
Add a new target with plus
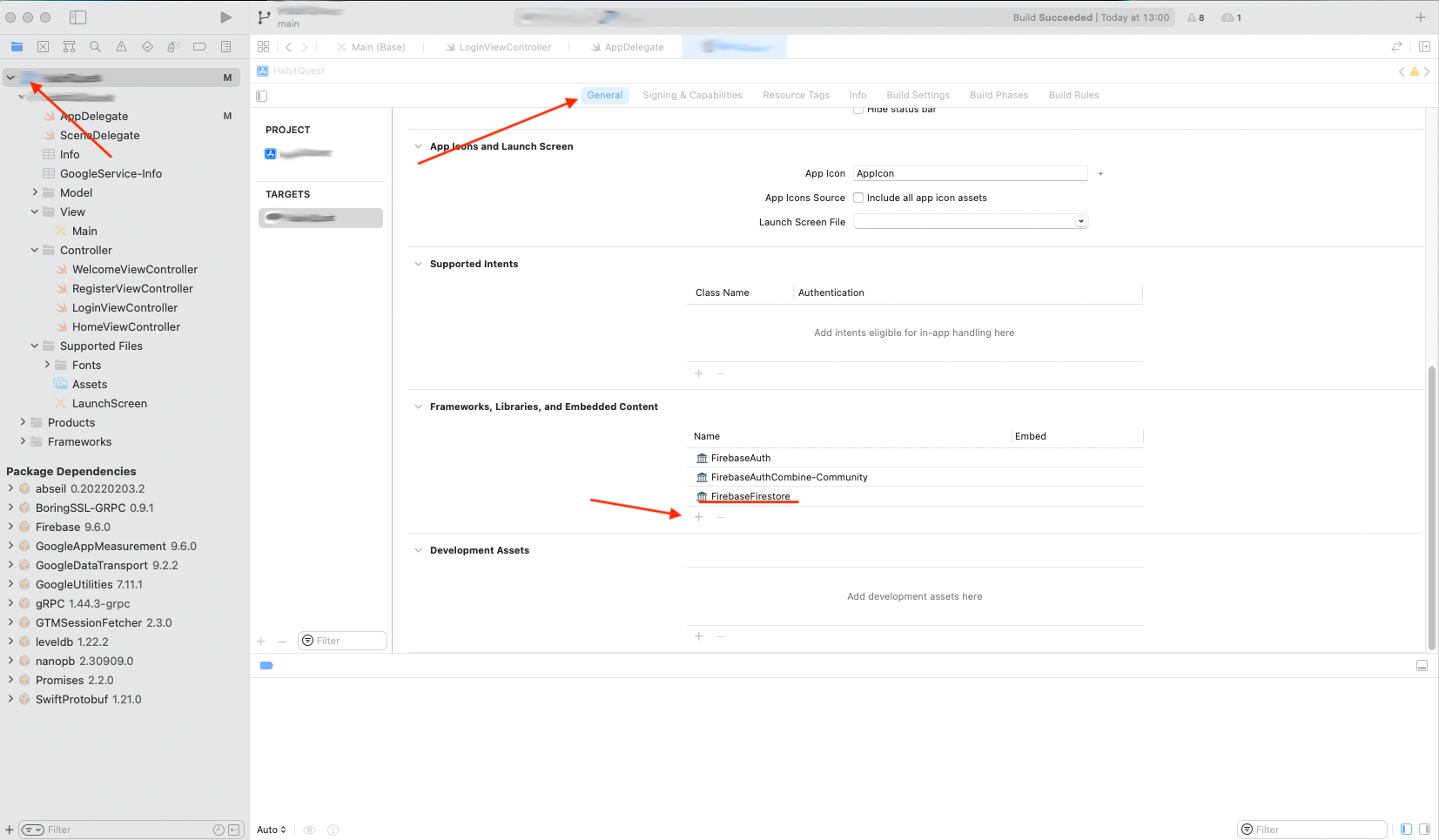260,642
